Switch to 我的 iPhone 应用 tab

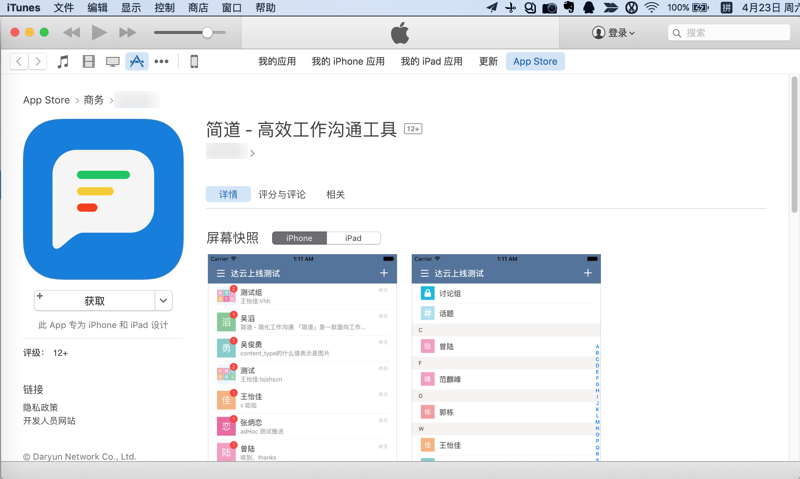pos(348,62)
